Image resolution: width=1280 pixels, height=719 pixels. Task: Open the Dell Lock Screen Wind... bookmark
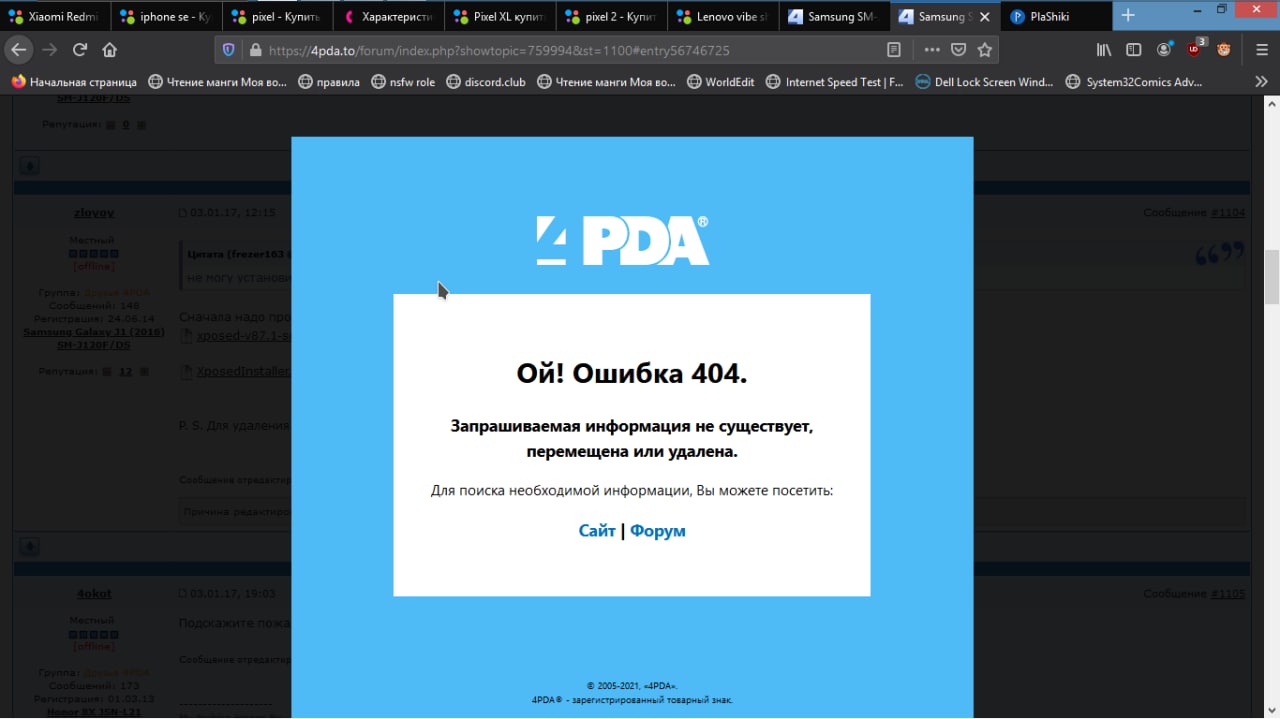pyautogui.click(x=986, y=82)
